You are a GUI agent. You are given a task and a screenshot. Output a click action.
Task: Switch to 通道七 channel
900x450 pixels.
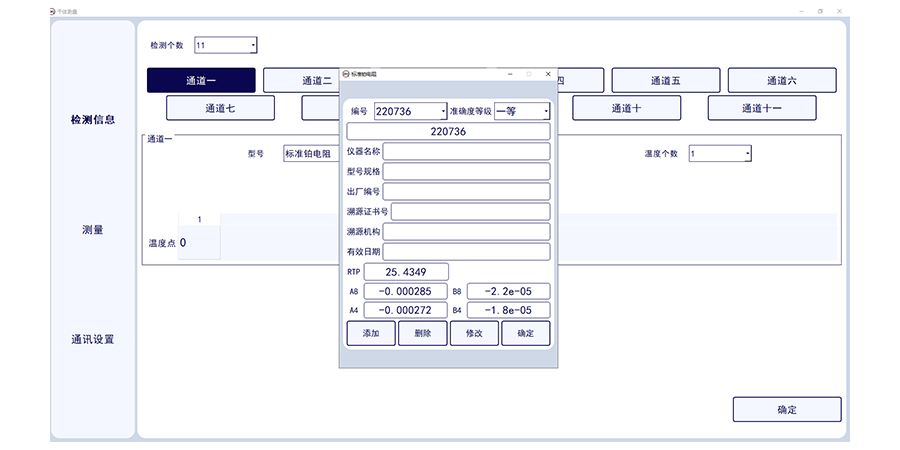coord(220,108)
